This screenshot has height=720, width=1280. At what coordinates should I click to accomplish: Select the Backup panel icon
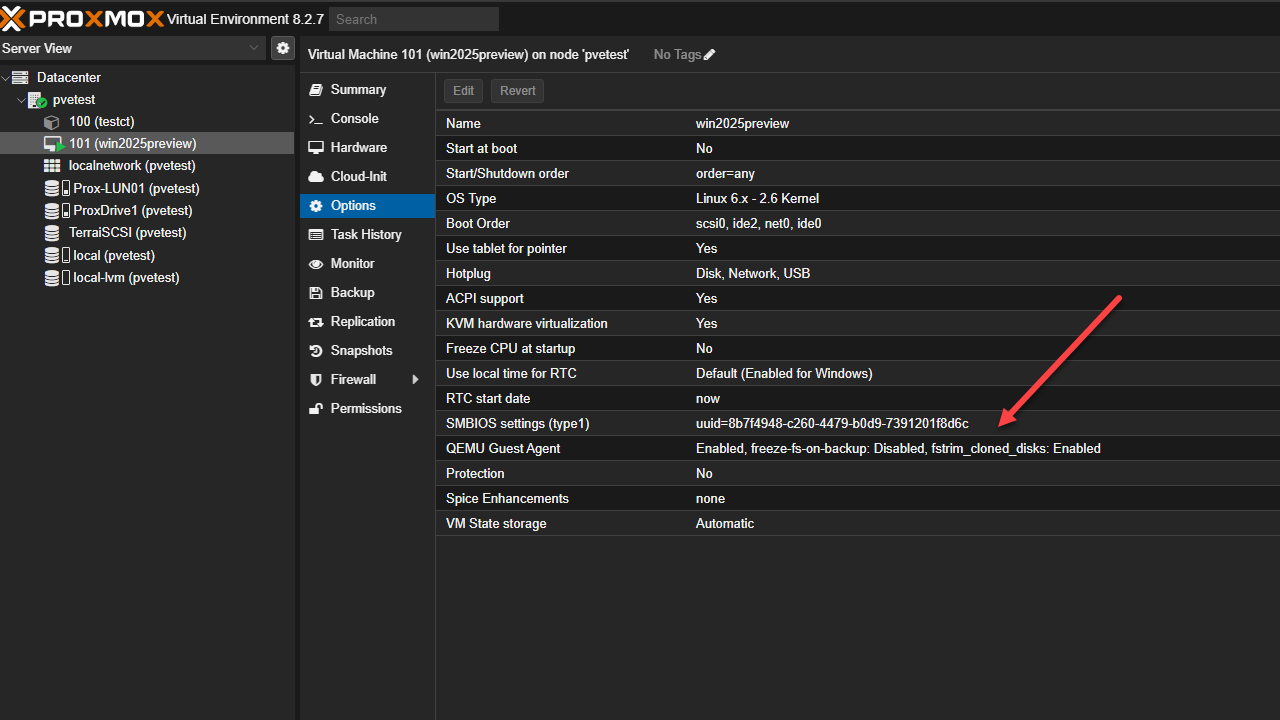coord(351,292)
